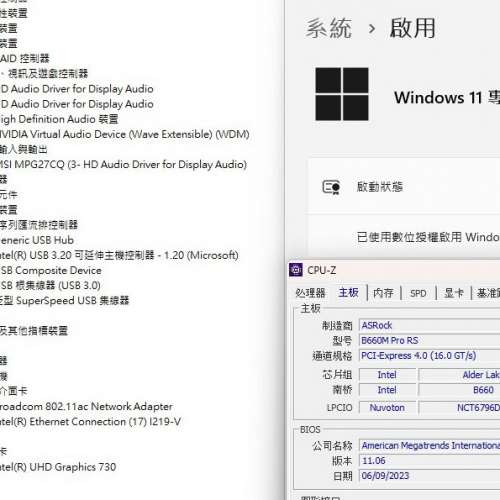Select USB Composite Device entry
This screenshot has width=500, height=500.
[51, 270]
